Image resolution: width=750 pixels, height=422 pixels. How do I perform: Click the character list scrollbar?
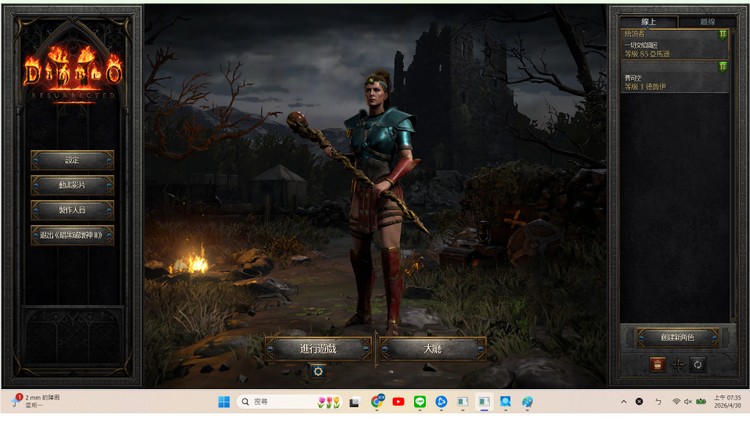732,176
